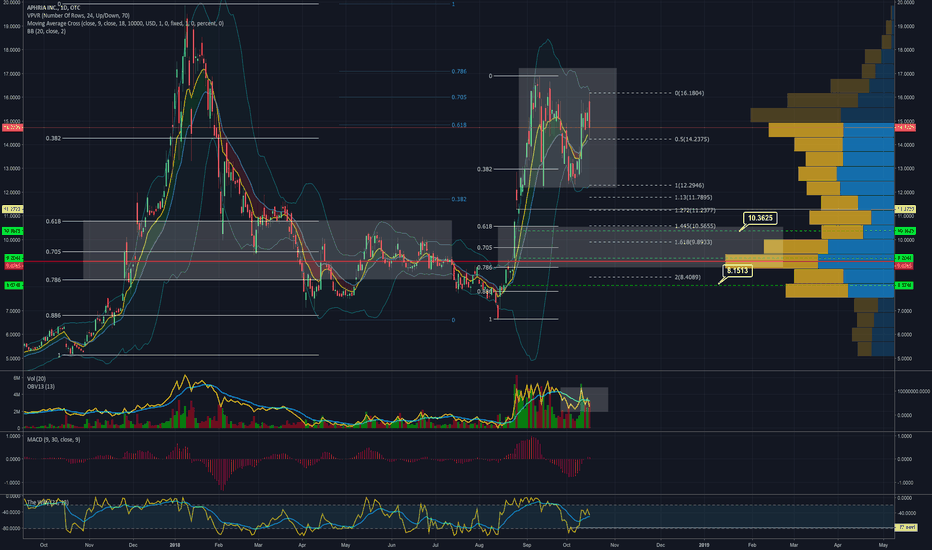
Task: Select the blue 0.618 Fibonacci label
Action: point(459,125)
